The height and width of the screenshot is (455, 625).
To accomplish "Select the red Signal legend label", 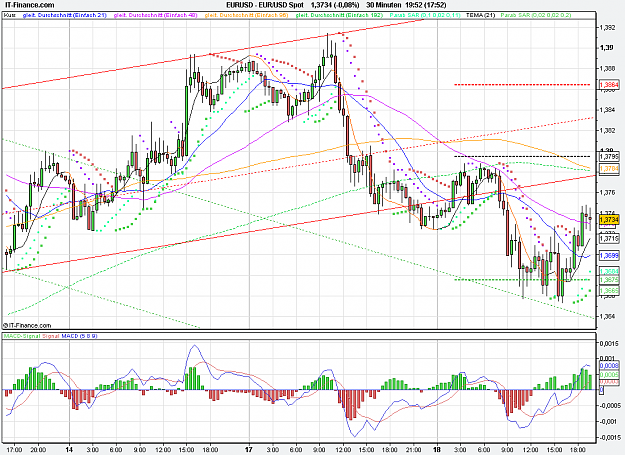I will tap(51, 336).
